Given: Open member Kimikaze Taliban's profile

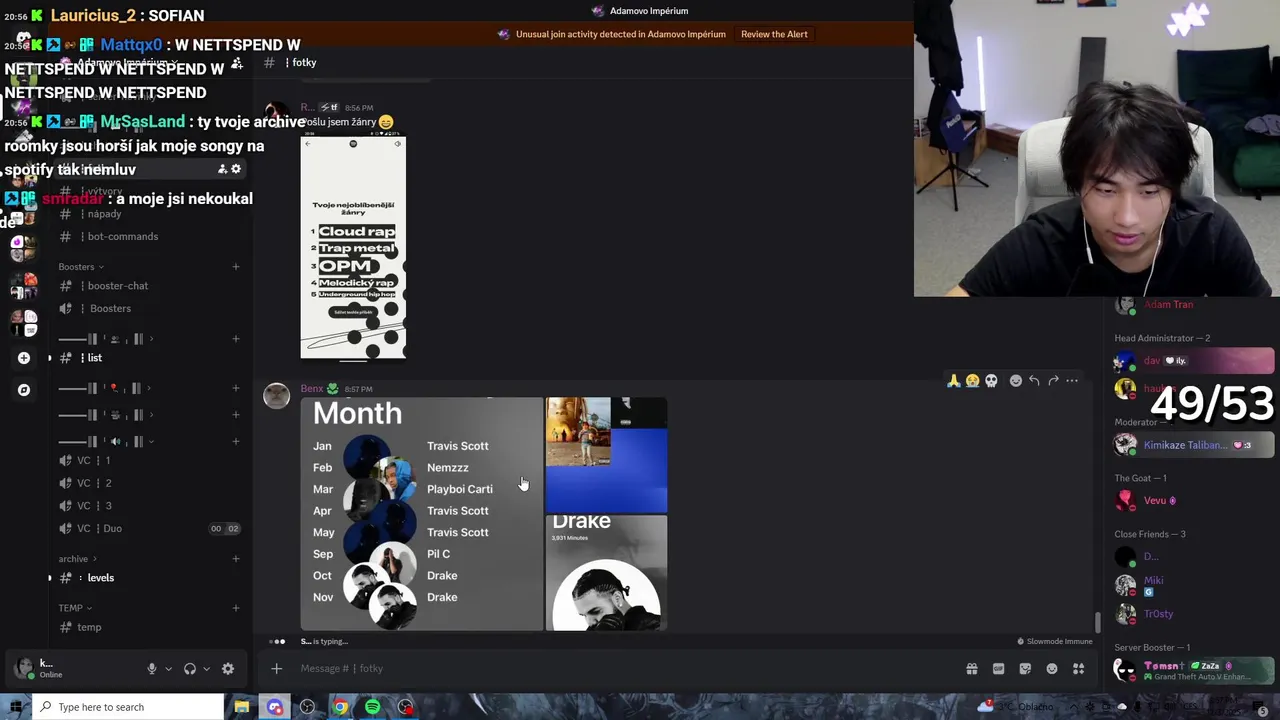Looking at the screenshot, I should coord(1194,445).
